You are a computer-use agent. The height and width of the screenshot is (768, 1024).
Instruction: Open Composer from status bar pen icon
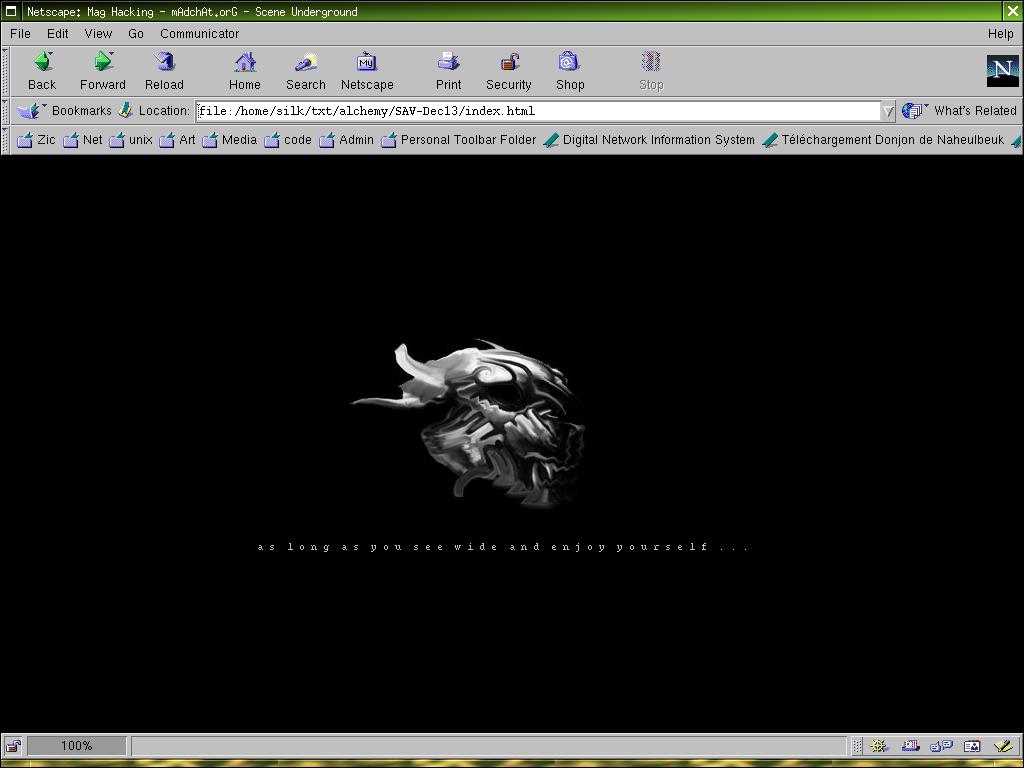pyautogui.click(x=1003, y=746)
